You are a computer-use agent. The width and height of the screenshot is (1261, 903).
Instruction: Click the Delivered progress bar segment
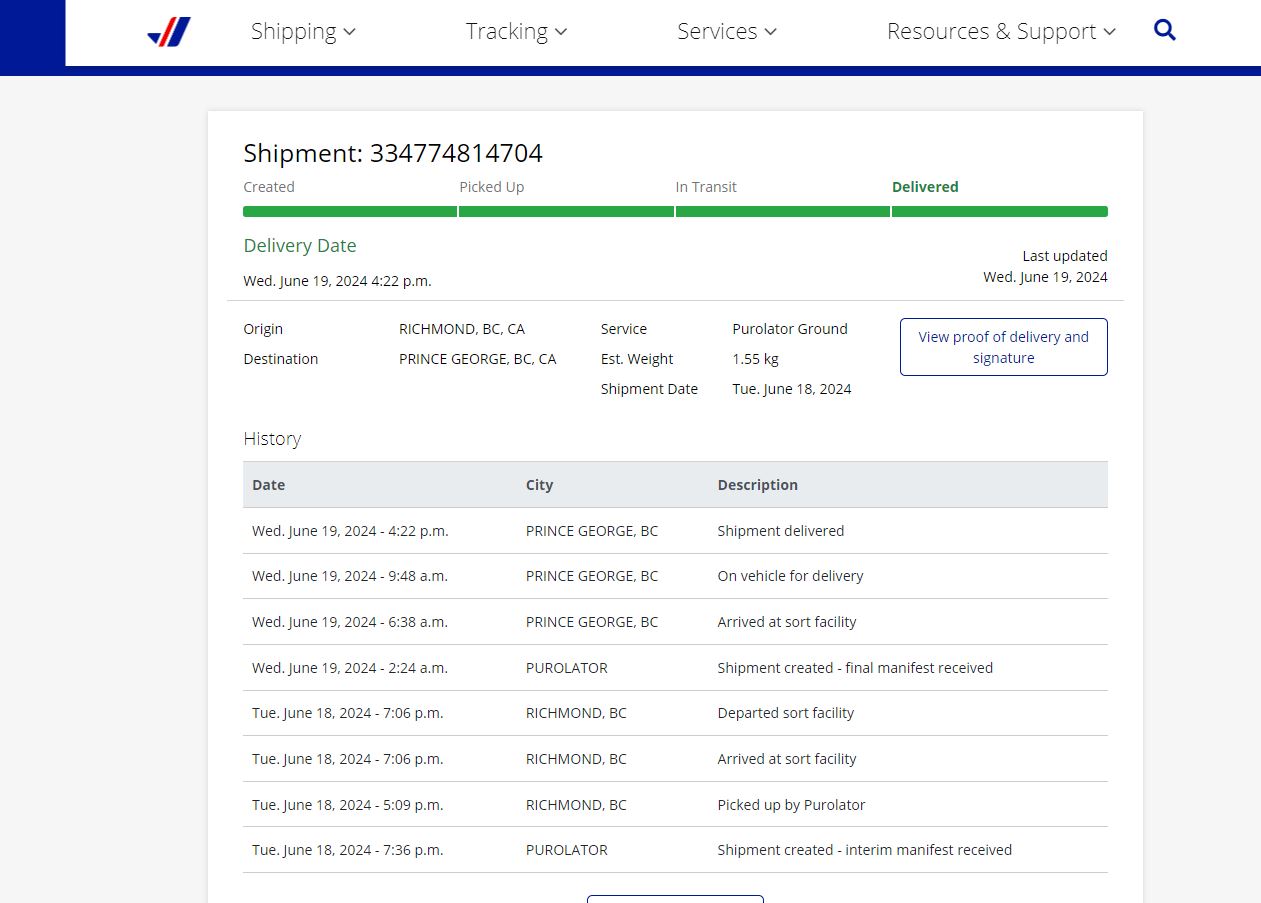[x=999, y=211]
